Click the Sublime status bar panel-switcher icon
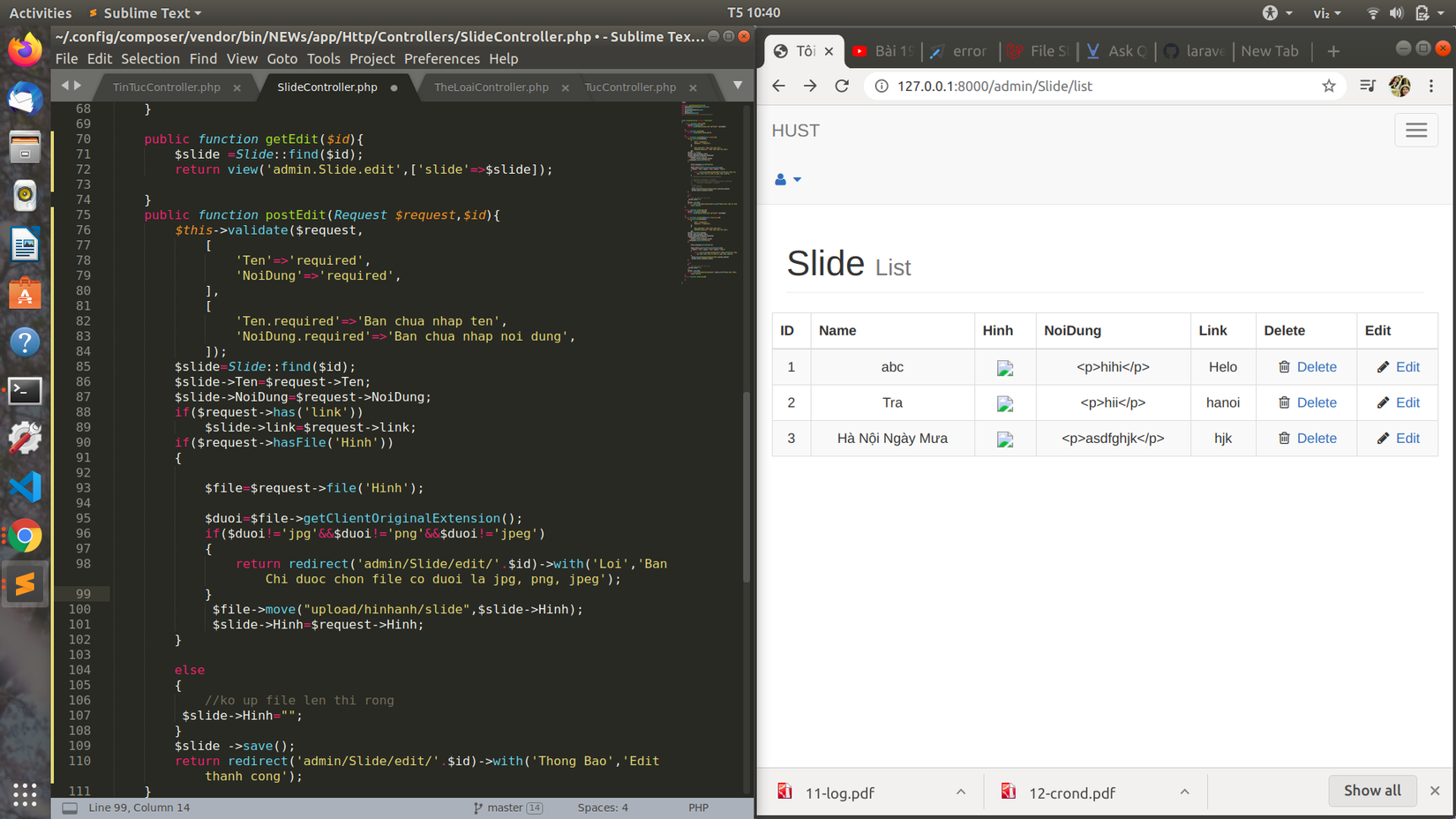Image resolution: width=1456 pixels, height=819 pixels. pyautogui.click(x=70, y=808)
